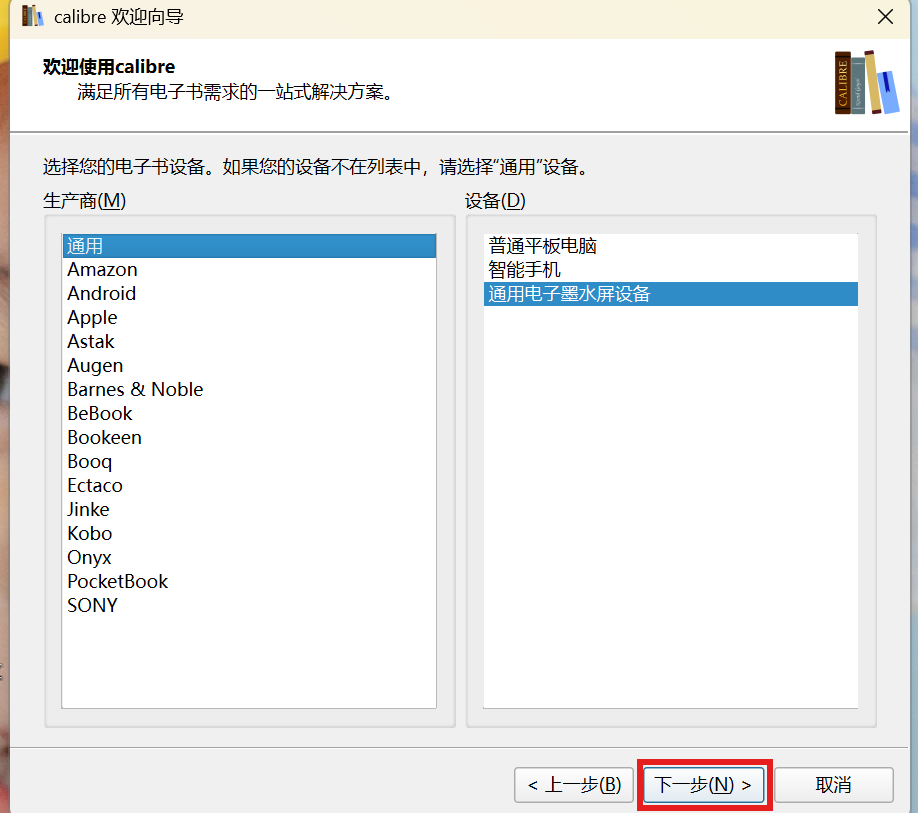
Task: Click the calibre bookshelf logo in header
Action: coord(866,83)
